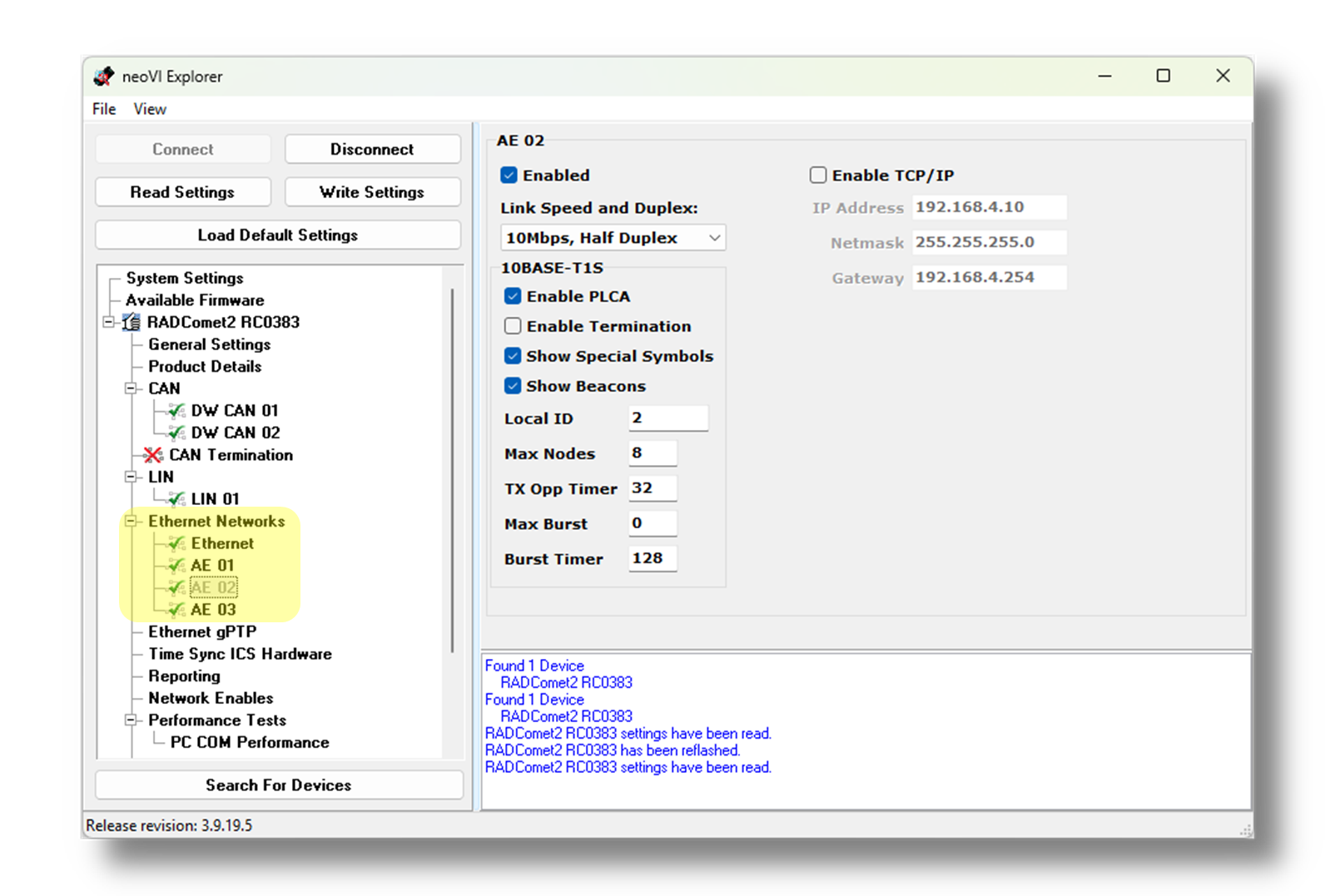Screen dimensions: 1335x896
Task: Click the greyed Connect button
Action: pos(182,150)
